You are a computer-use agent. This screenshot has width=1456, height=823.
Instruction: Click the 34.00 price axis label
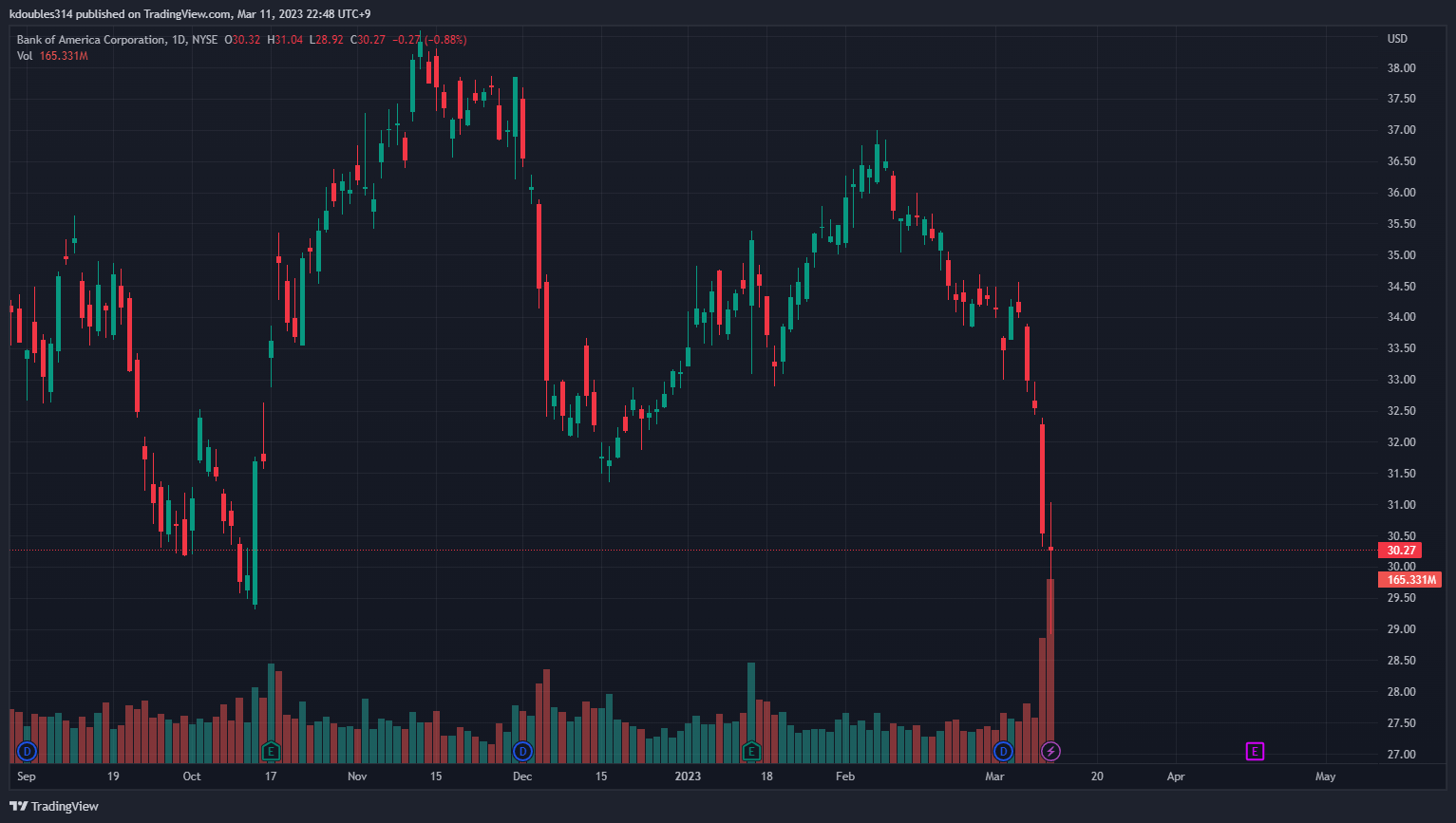point(1401,317)
